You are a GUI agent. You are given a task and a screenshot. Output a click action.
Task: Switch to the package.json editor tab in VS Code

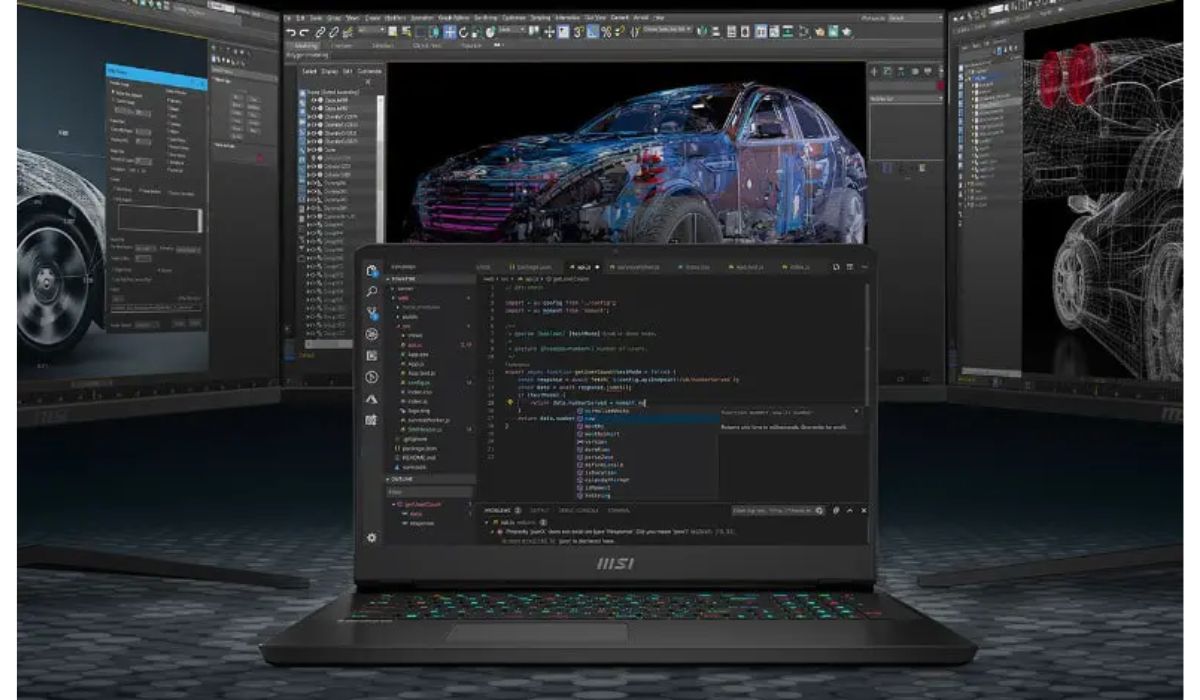pos(532,266)
